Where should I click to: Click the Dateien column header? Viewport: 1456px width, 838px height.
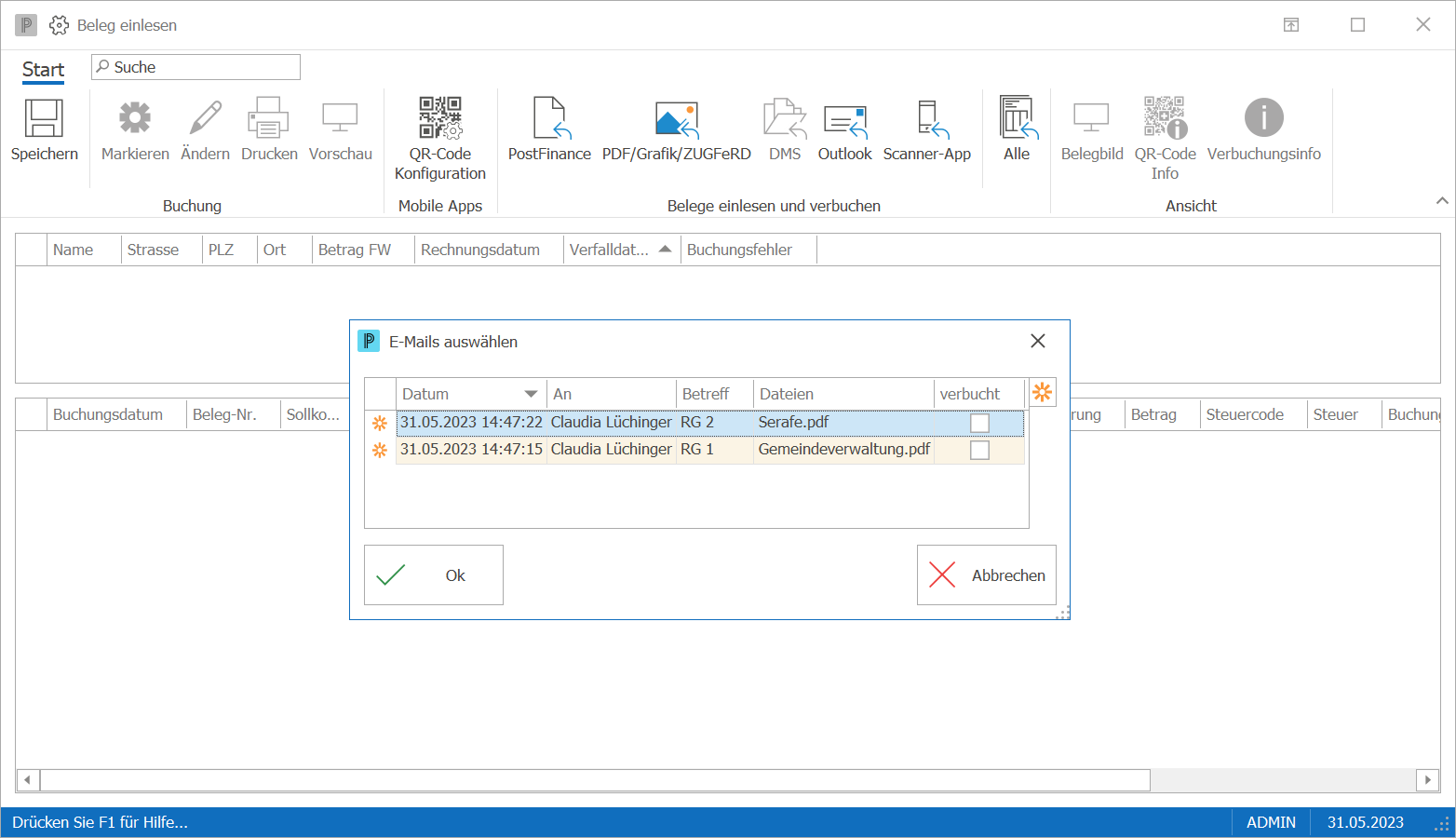pyautogui.click(x=843, y=394)
